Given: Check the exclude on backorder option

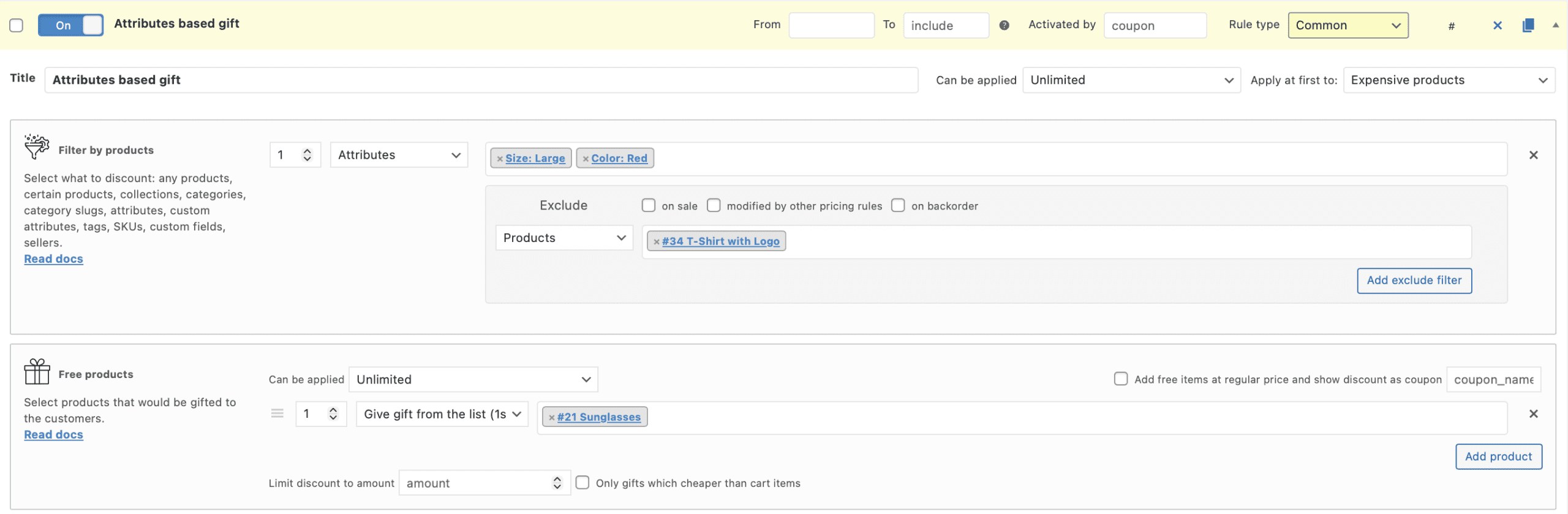Looking at the screenshot, I should 898,205.
